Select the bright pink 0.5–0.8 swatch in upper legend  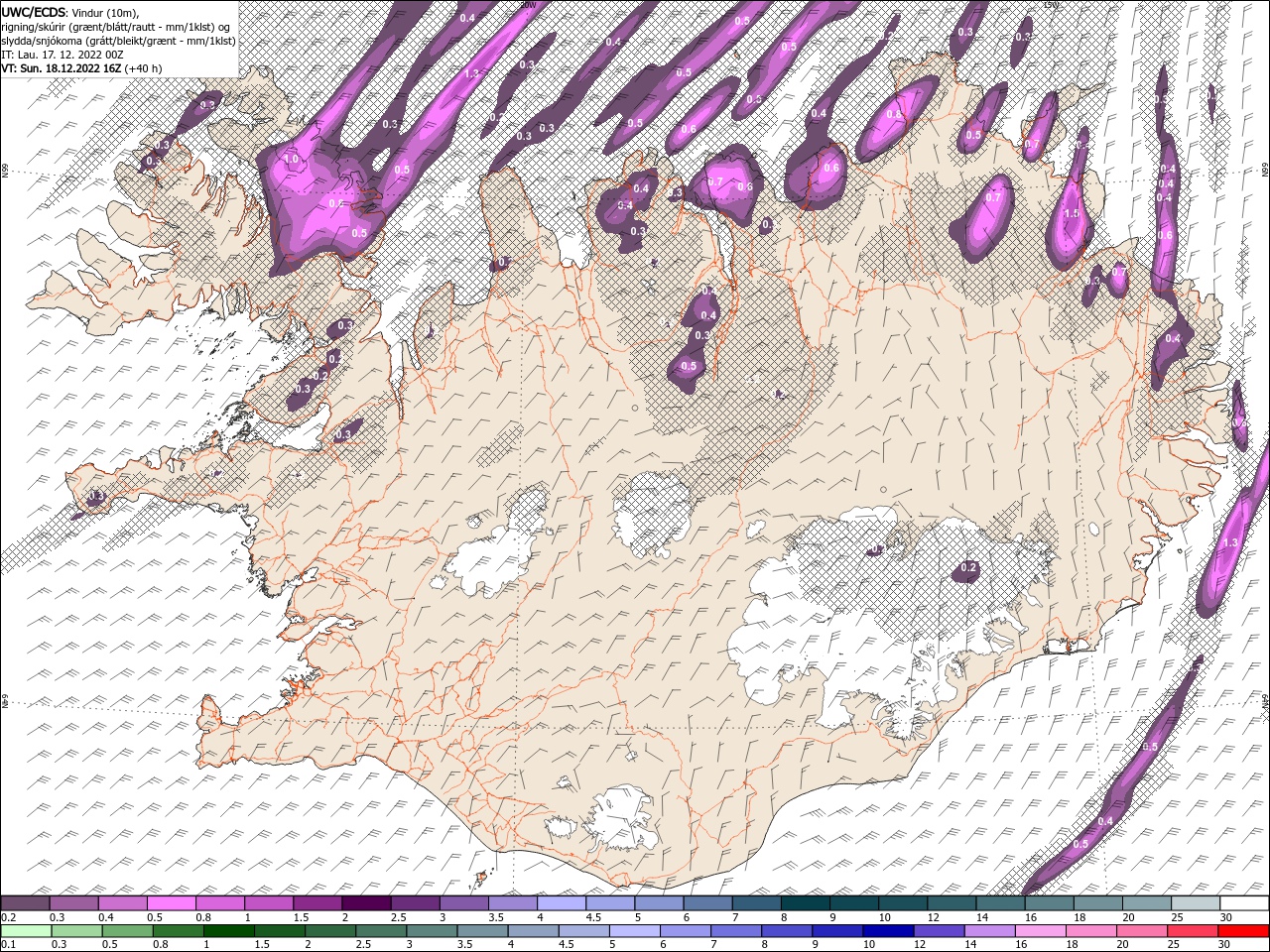point(172,903)
